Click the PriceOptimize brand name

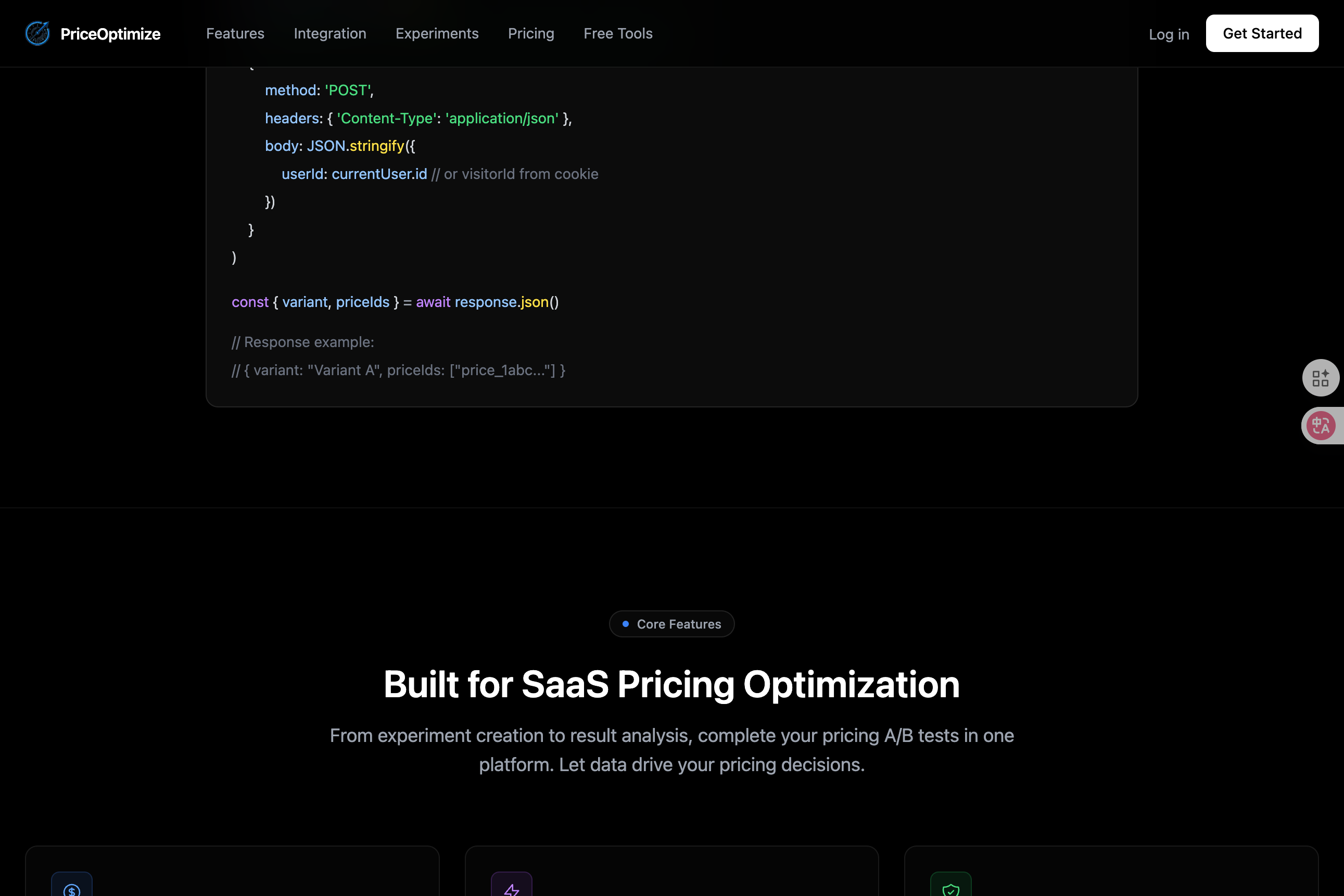(x=110, y=34)
